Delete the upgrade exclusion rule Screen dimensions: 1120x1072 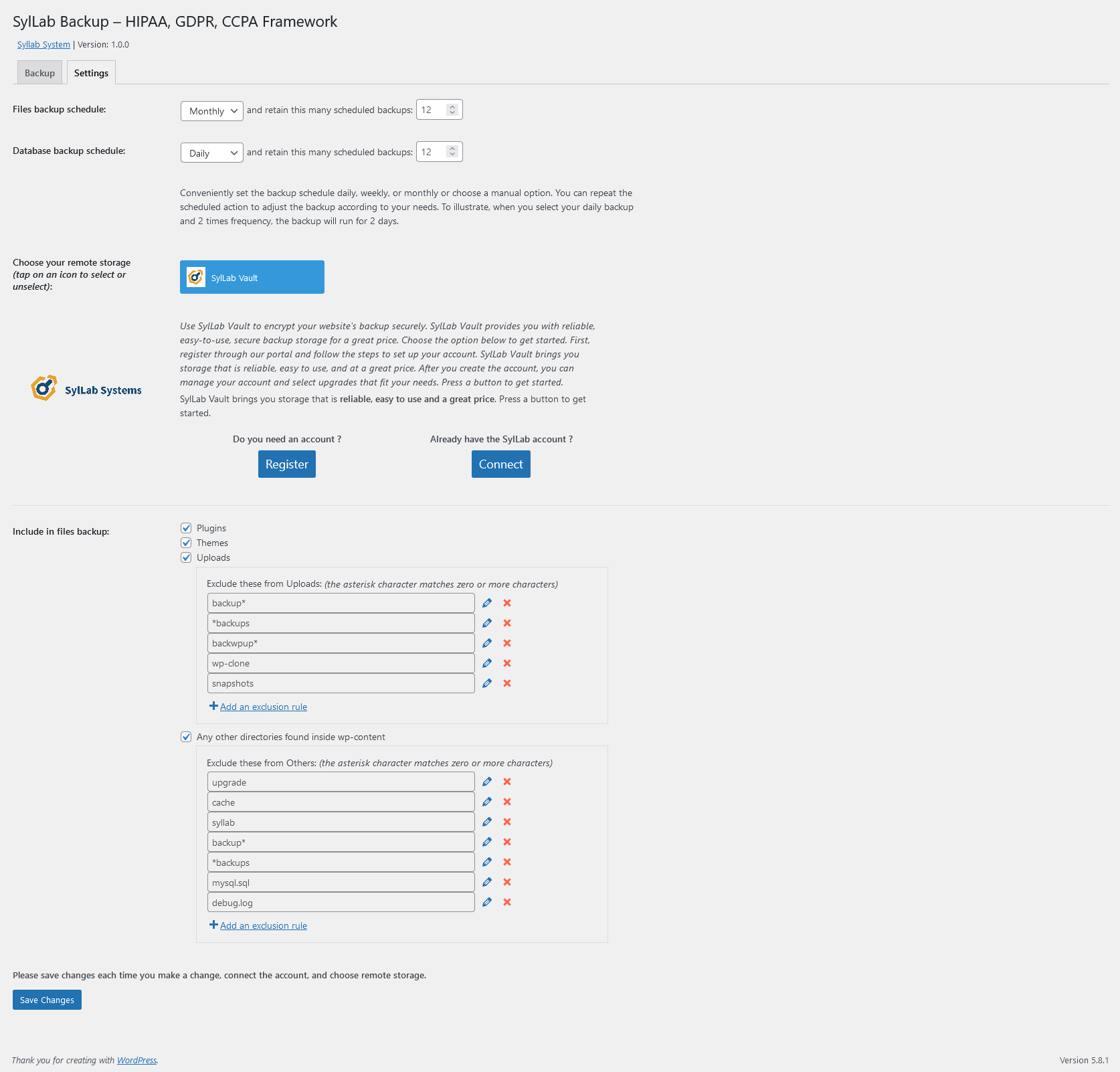507,782
